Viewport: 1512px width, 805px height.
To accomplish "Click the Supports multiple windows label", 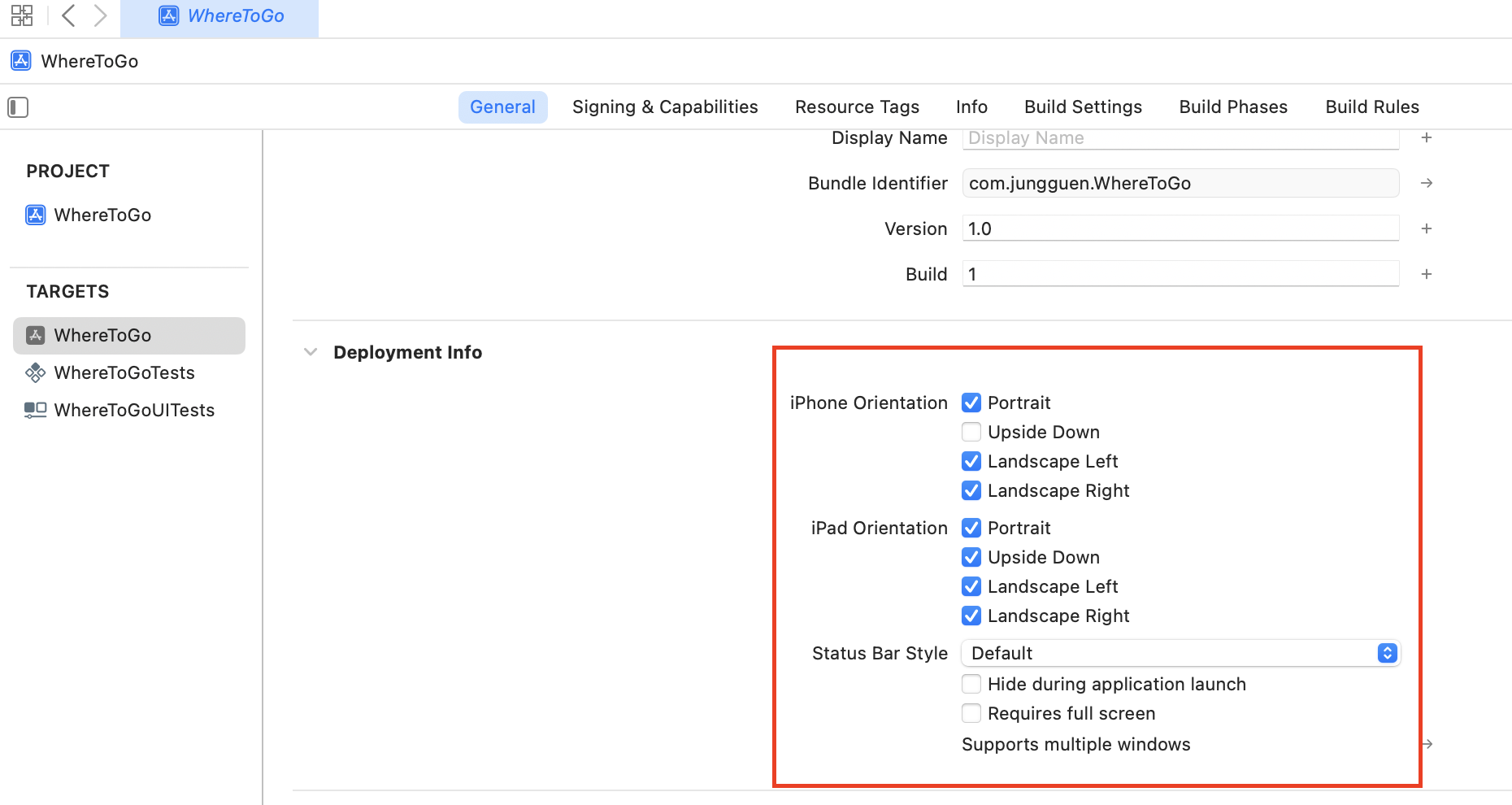I will pyautogui.click(x=1075, y=744).
